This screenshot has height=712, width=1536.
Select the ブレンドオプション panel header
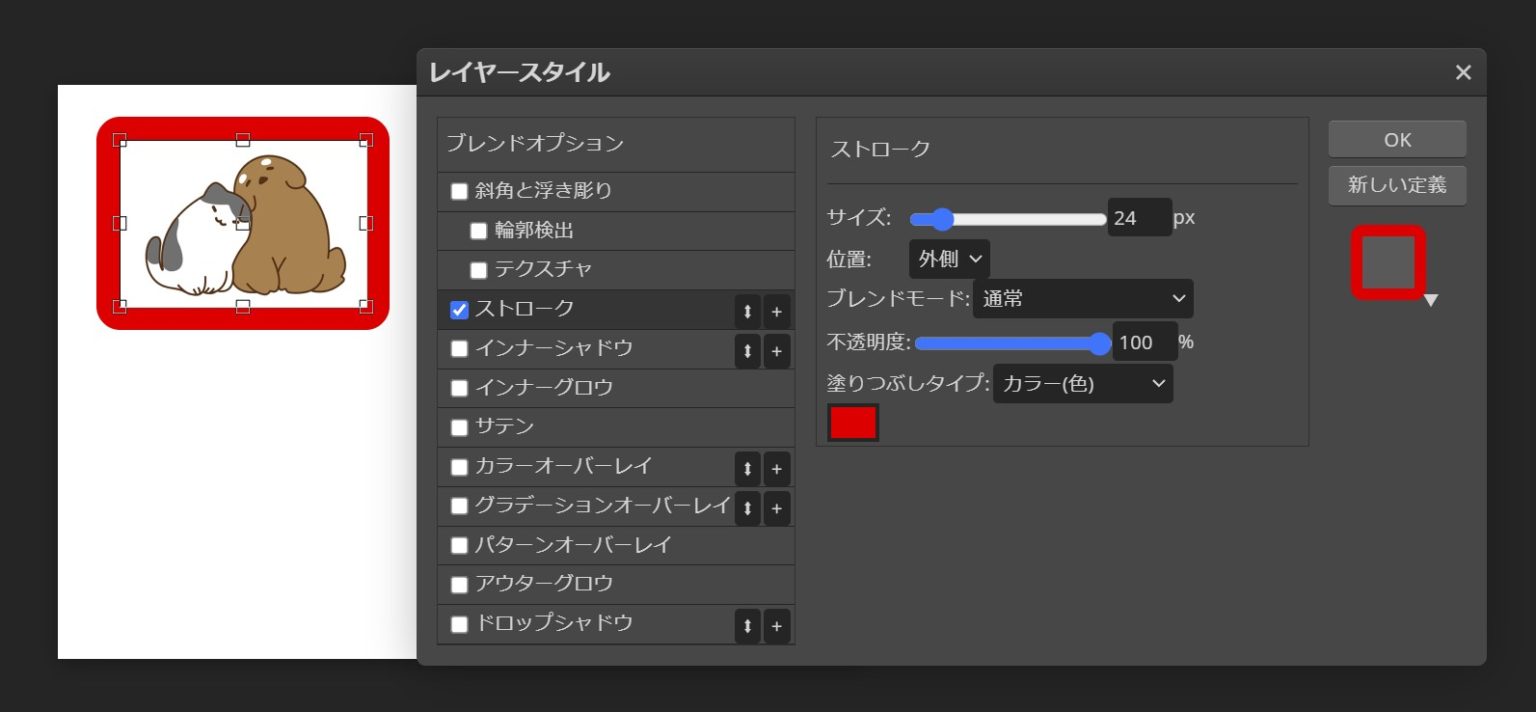click(530, 144)
